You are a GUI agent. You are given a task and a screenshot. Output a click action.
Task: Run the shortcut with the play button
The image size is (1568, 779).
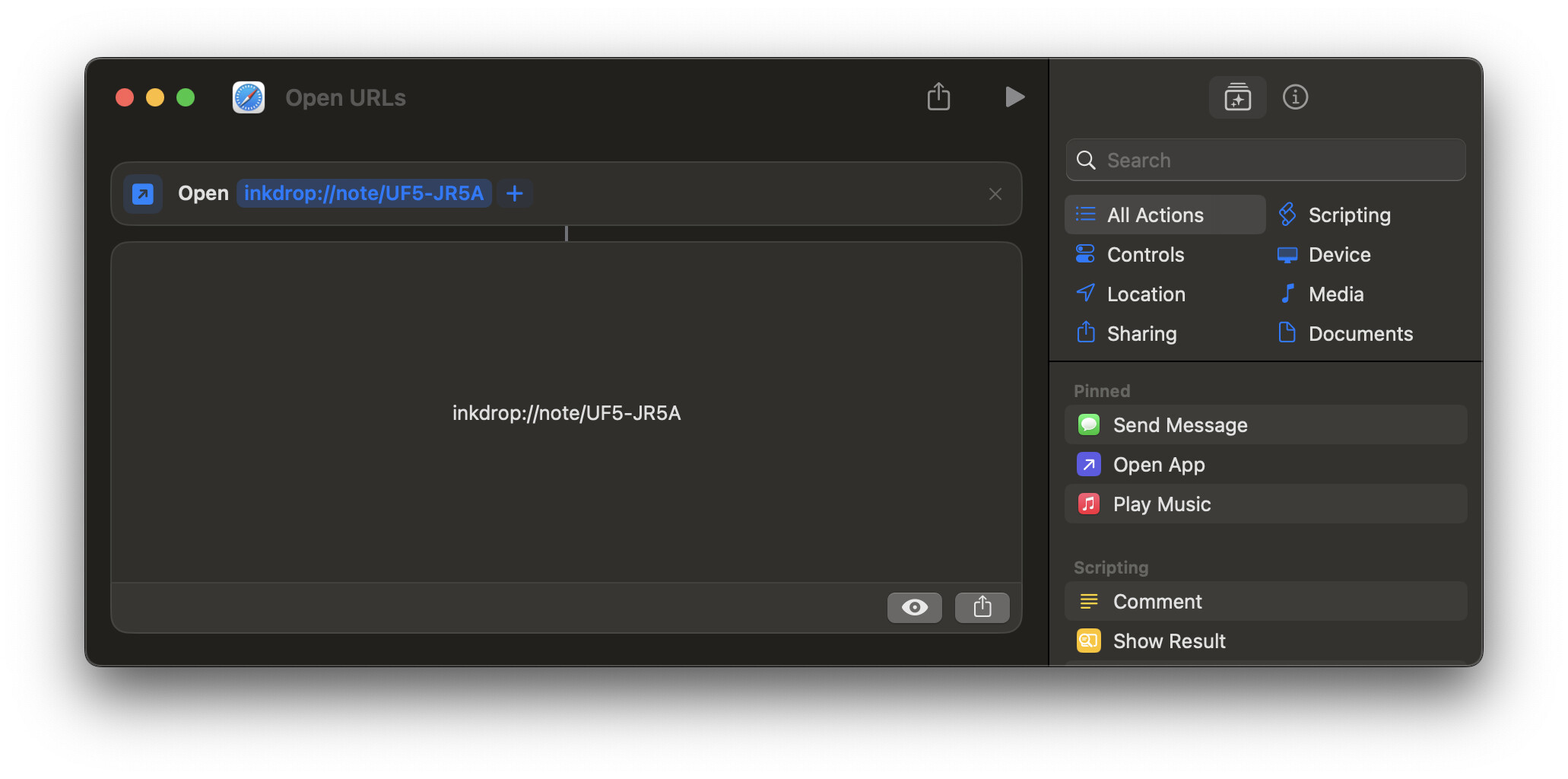tap(1014, 97)
